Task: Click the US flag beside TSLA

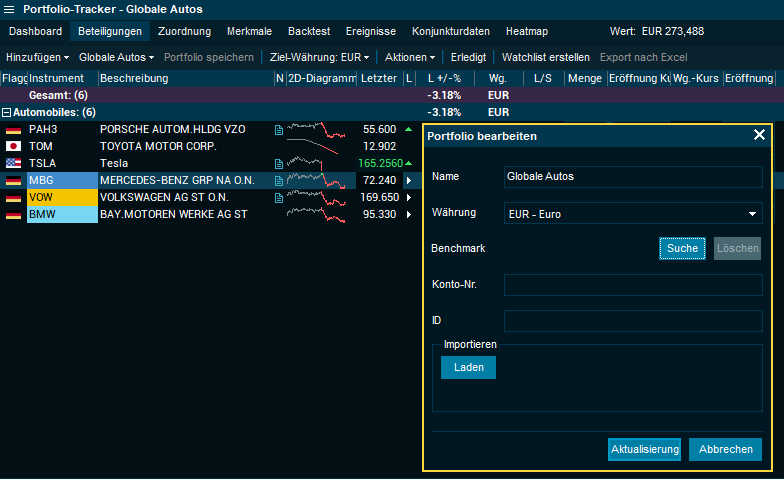Action: (x=14, y=164)
